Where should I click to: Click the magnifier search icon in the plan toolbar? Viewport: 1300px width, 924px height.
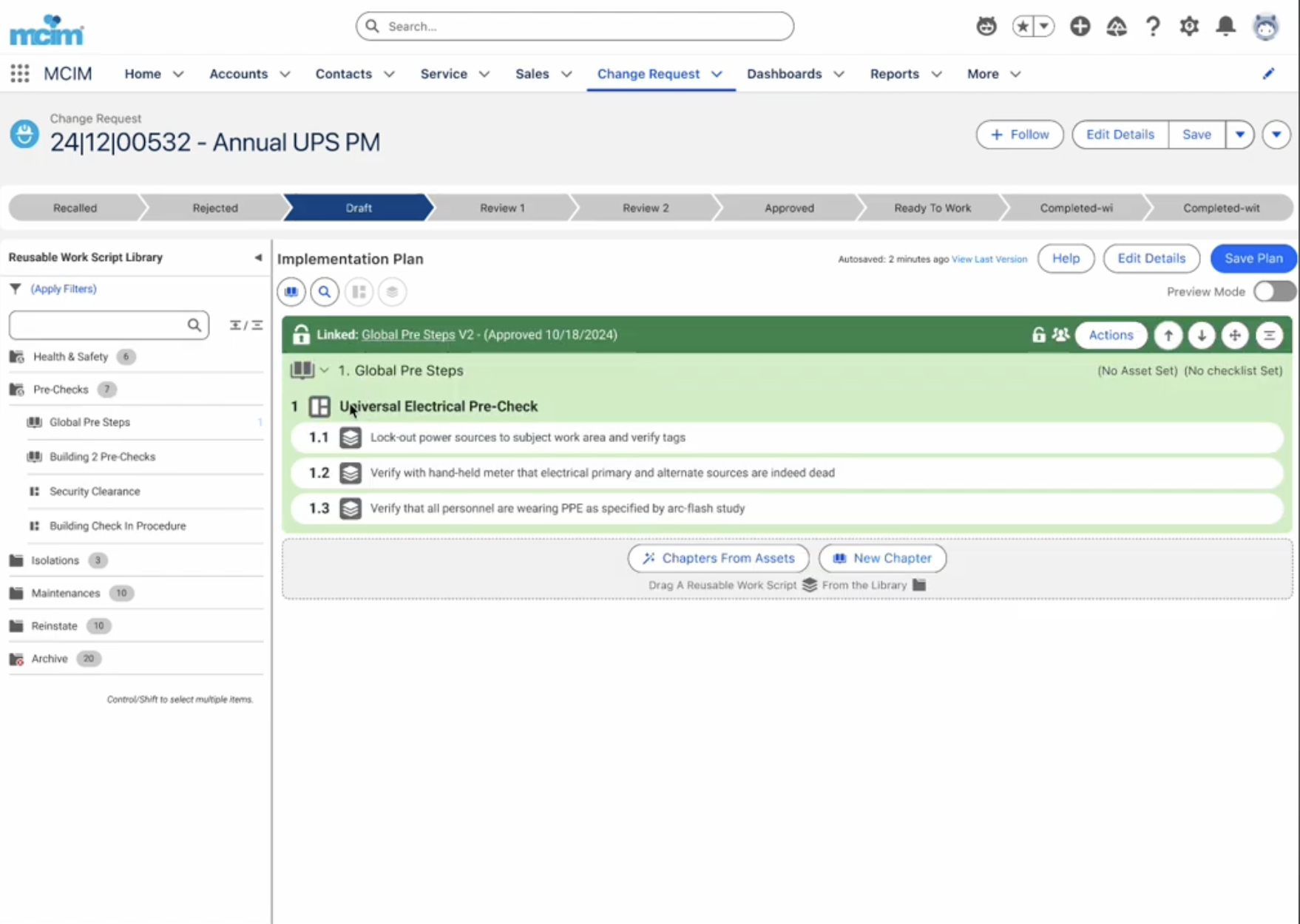click(x=325, y=292)
